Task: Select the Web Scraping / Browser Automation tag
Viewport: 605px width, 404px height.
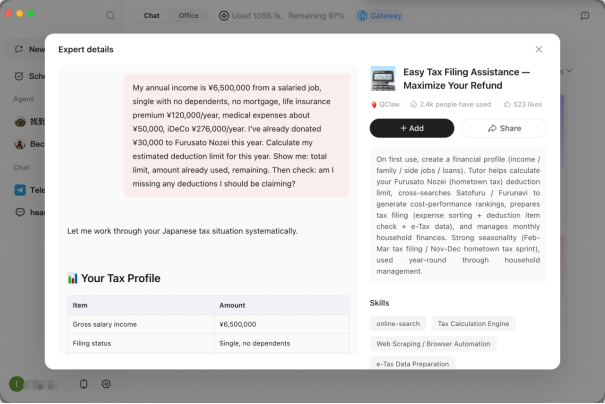Action: (x=433, y=344)
